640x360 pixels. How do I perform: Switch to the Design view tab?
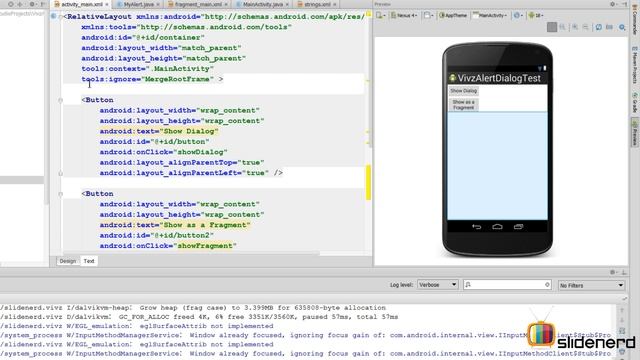(x=67, y=261)
